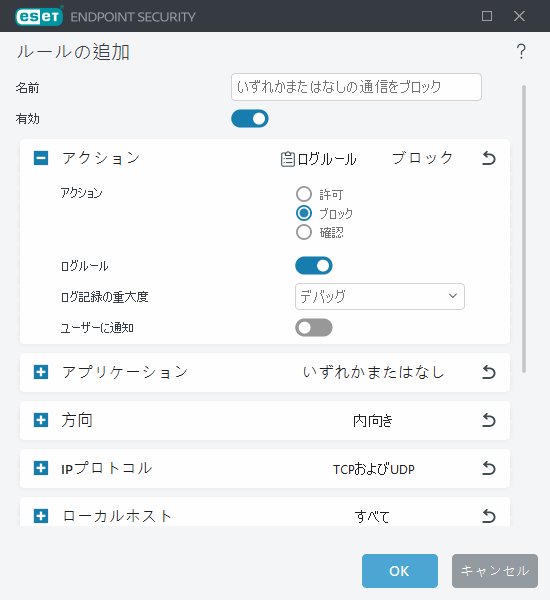Click the vertical scrollbar of the dialog
Image resolution: width=550 pixels, height=600 pixels.
coord(524,228)
